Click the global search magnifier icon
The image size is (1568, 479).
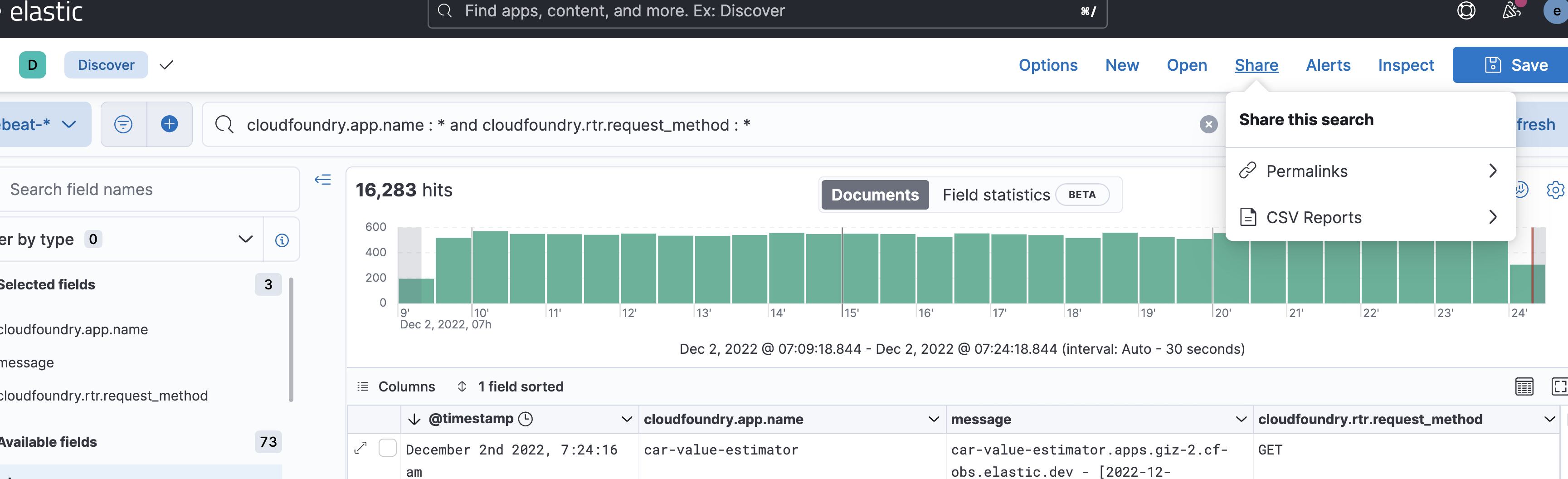pos(445,10)
